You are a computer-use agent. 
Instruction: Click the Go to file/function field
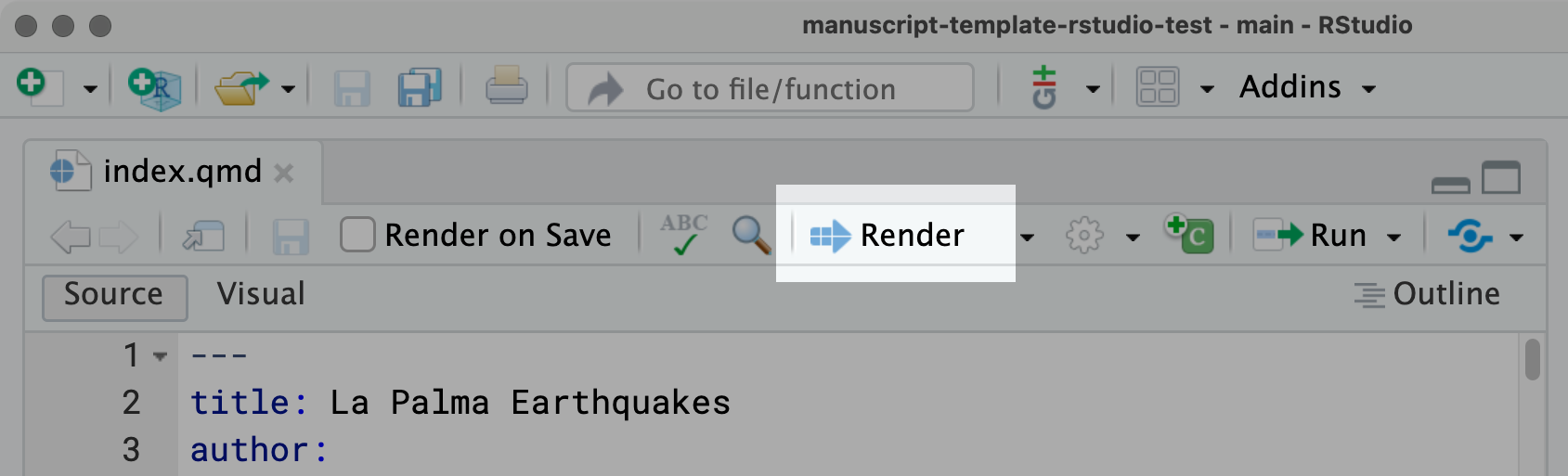pyautogui.click(x=771, y=89)
